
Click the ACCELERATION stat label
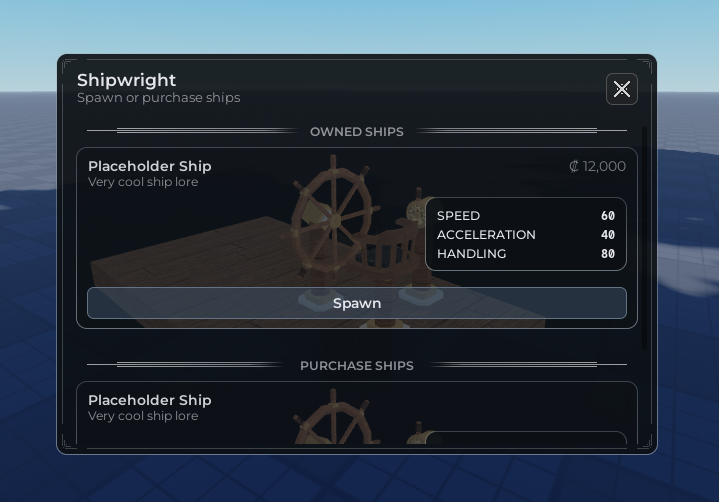pos(486,235)
